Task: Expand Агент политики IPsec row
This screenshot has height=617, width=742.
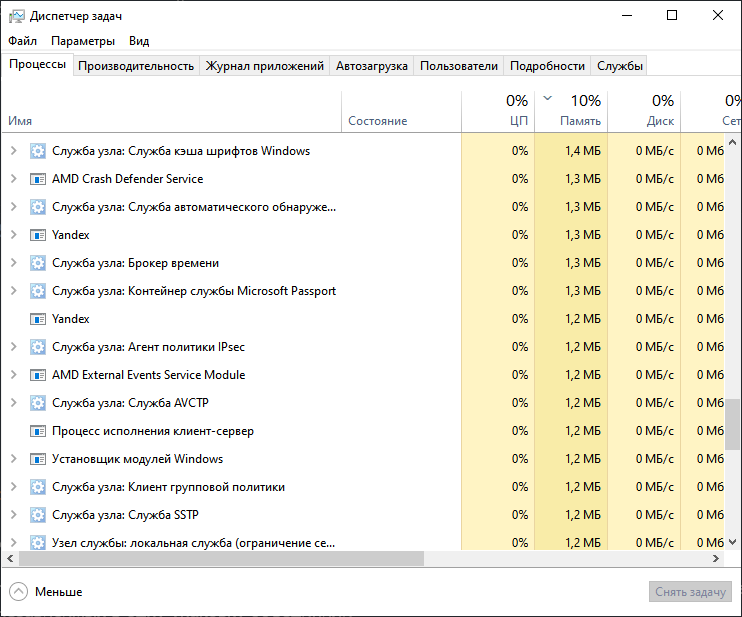Action: point(14,347)
